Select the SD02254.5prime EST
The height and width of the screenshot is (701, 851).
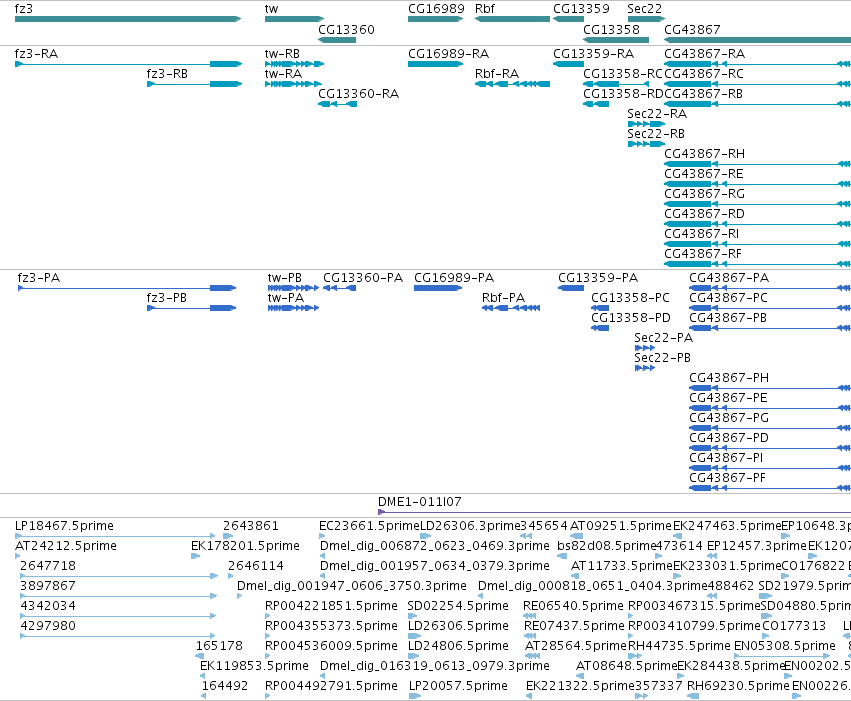412,616
